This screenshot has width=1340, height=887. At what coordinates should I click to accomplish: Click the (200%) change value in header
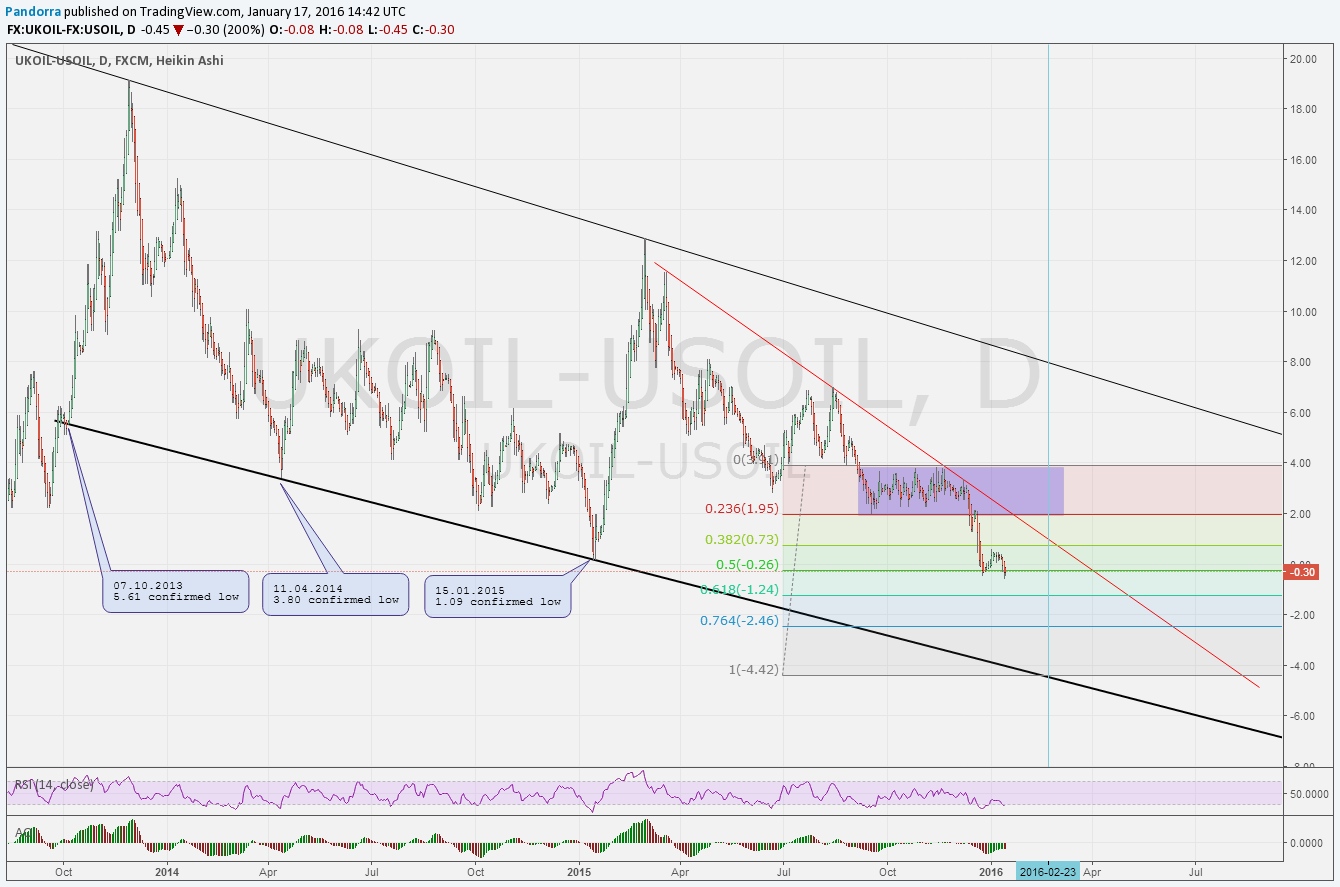[x=246, y=29]
